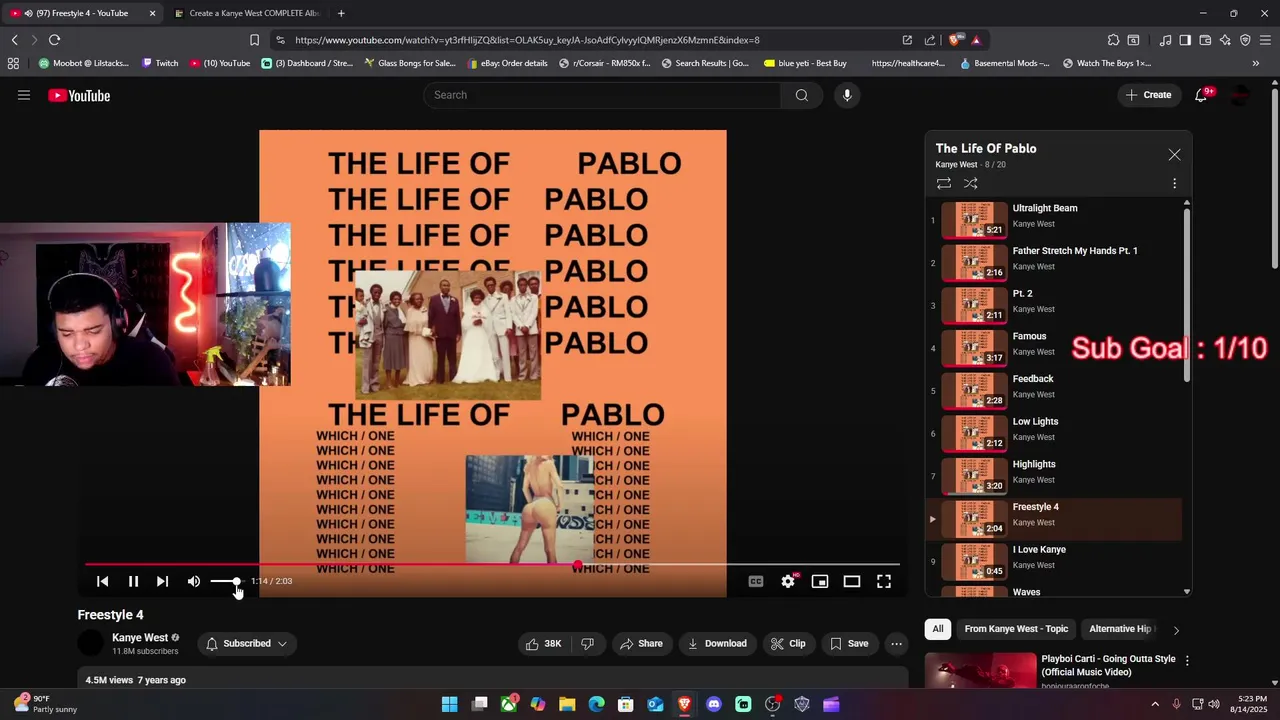Enter full screen video mode
Screen dimensions: 1280x720
pyautogui.click(x=884, y=581)
